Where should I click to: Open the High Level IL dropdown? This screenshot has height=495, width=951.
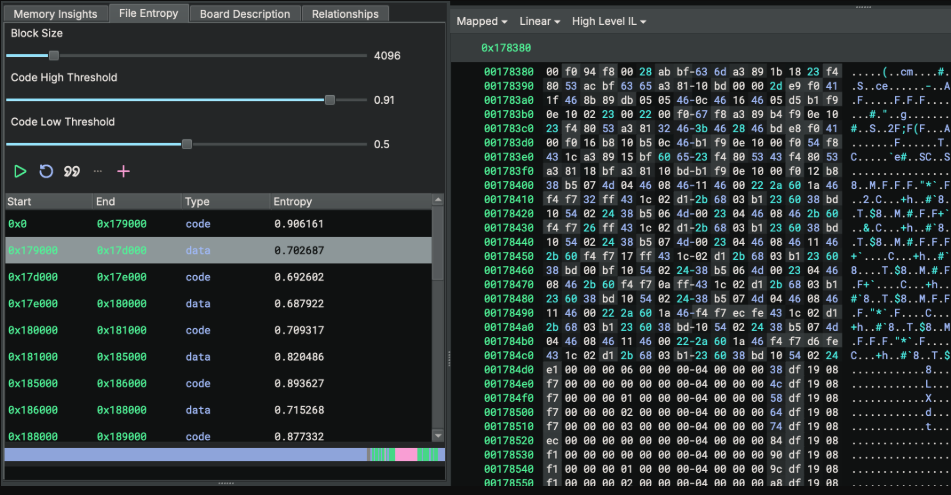tap(609, 21)
